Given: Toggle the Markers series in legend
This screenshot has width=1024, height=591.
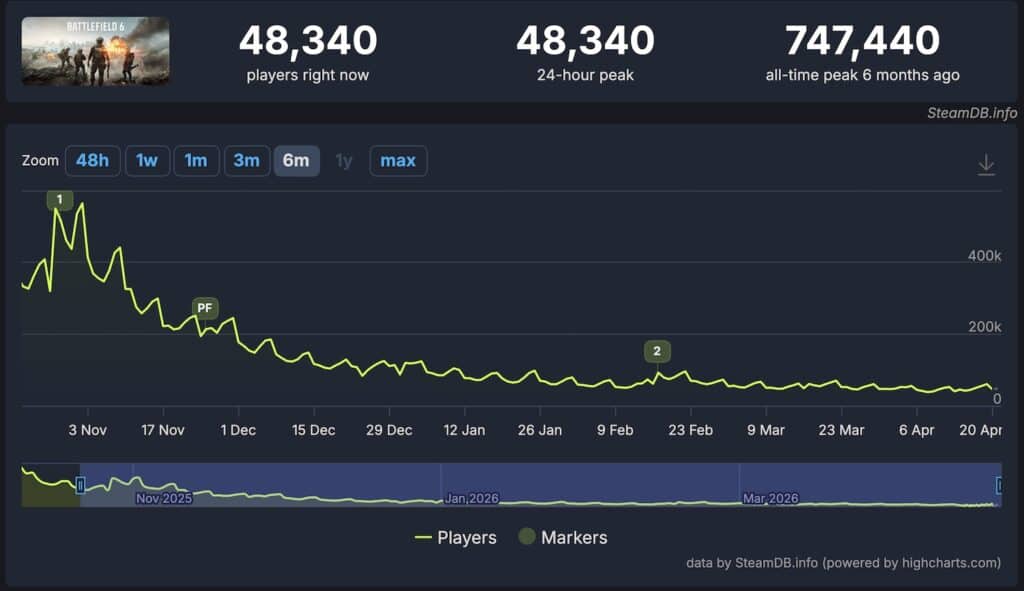Looking at the screenshot, I should 573,538.
